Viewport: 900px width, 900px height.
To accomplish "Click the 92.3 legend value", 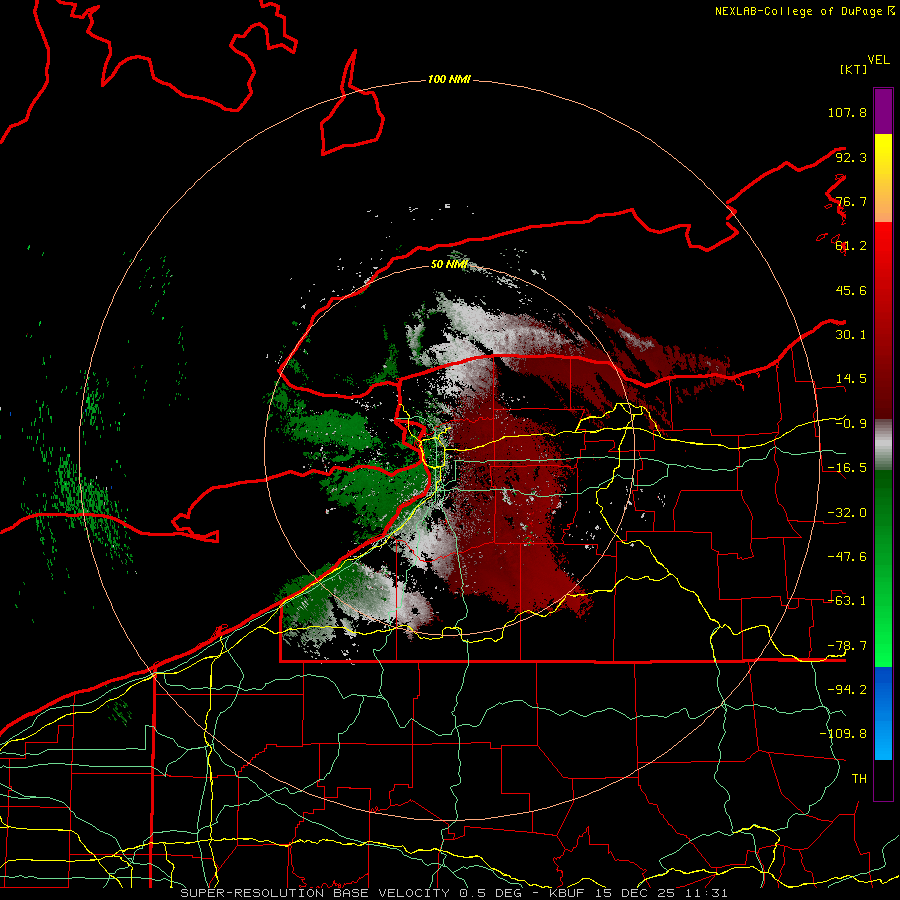I will tap(851, 157).
